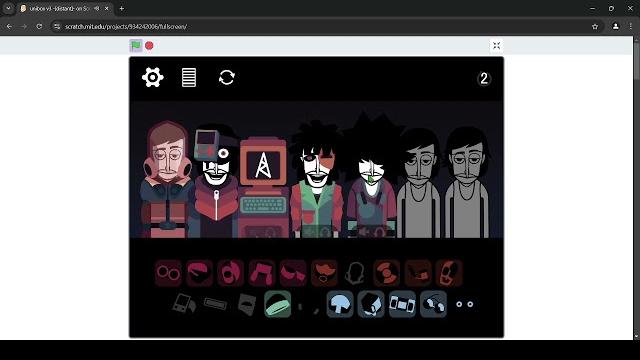Stop project with the red stop button
Viewport: 640px width, 360px height.
coord(149,46)
